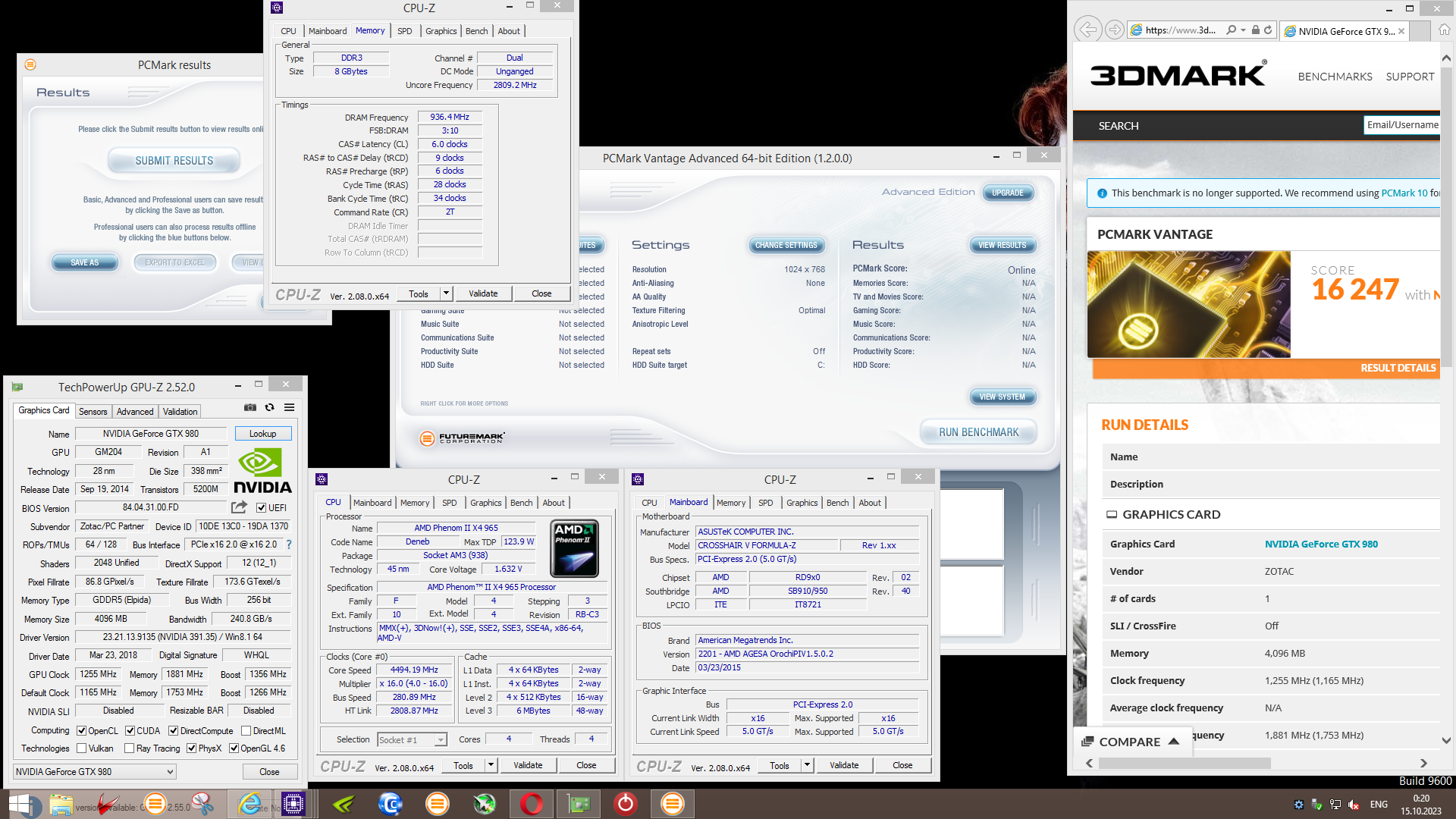Click the CHANGE SETTINGS button
This screenshot has height=819, width=1456.
click(x=786, y=245)
